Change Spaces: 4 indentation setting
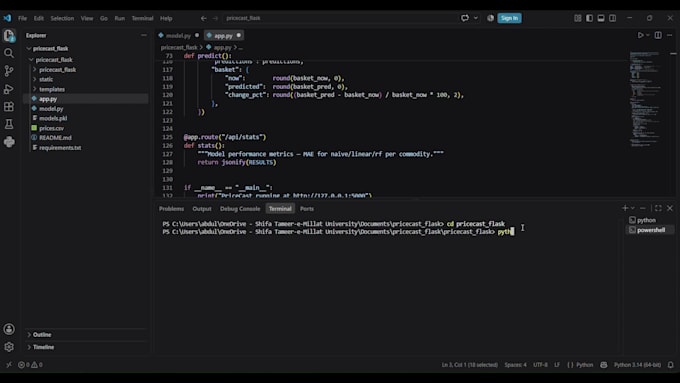The width and height of the screenshot is (680, 383). click(515, 365)
